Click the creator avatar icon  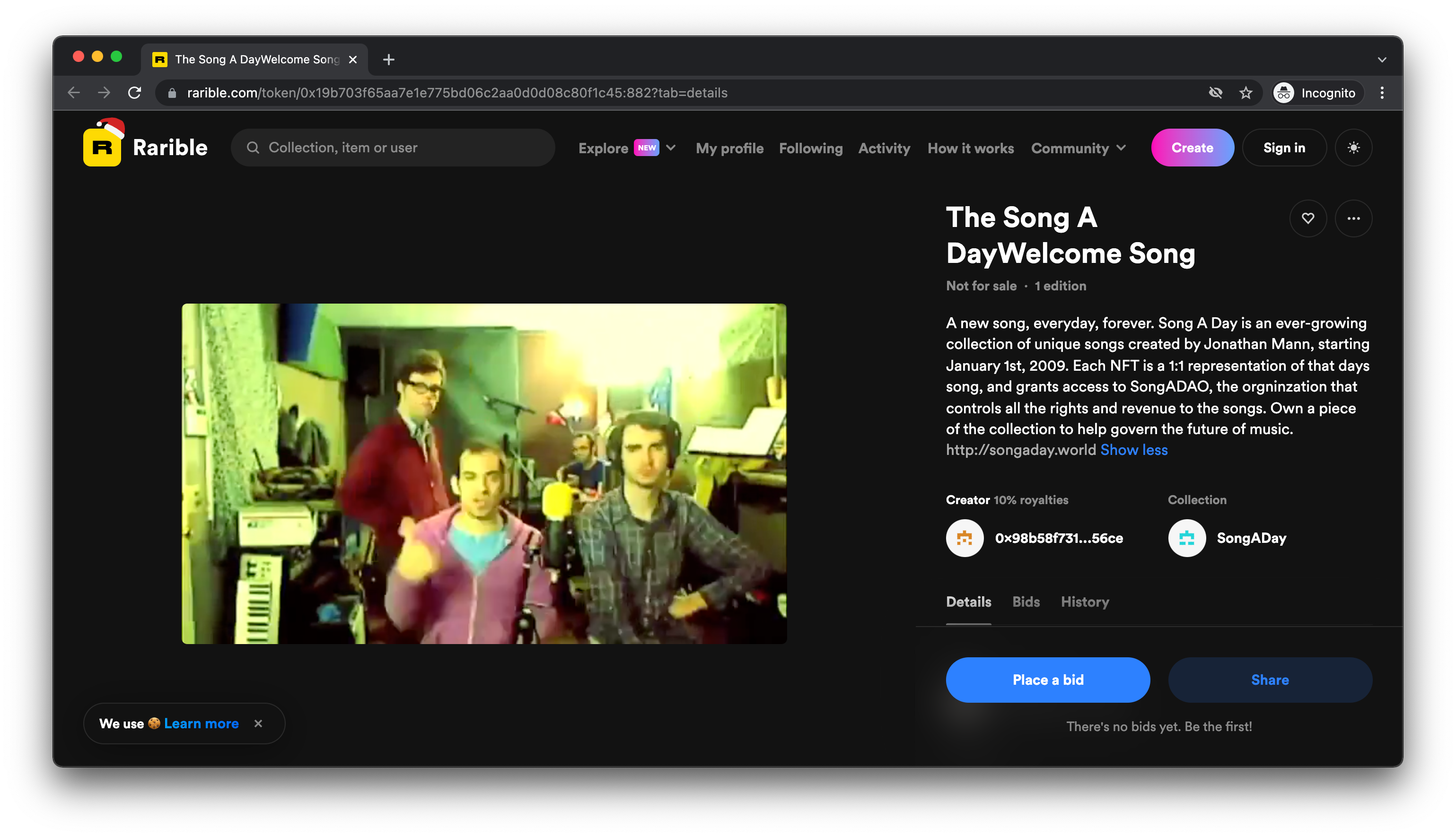(965, 538)
